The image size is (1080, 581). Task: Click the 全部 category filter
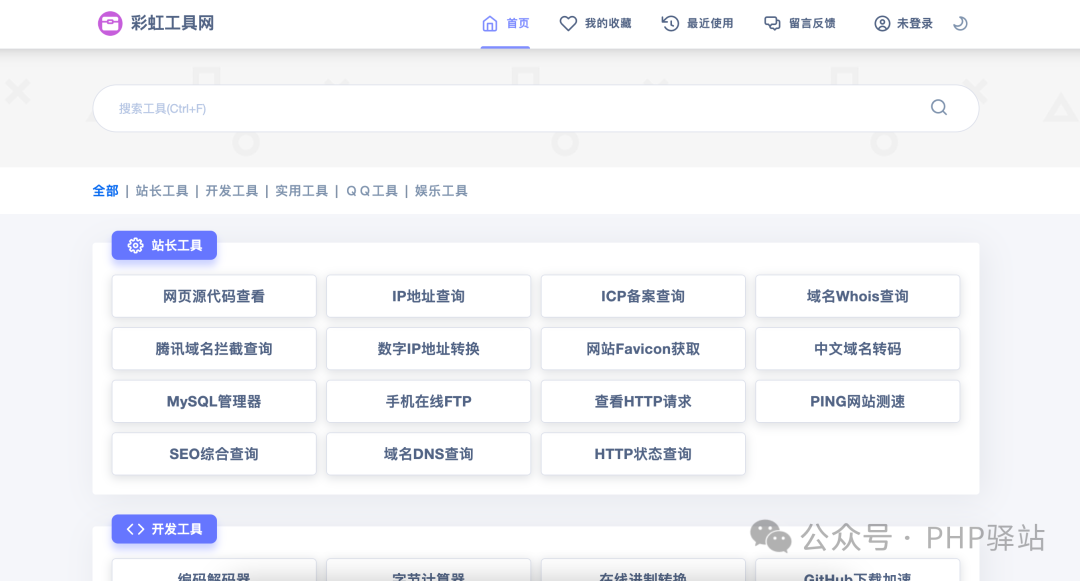tap(105, 190)
